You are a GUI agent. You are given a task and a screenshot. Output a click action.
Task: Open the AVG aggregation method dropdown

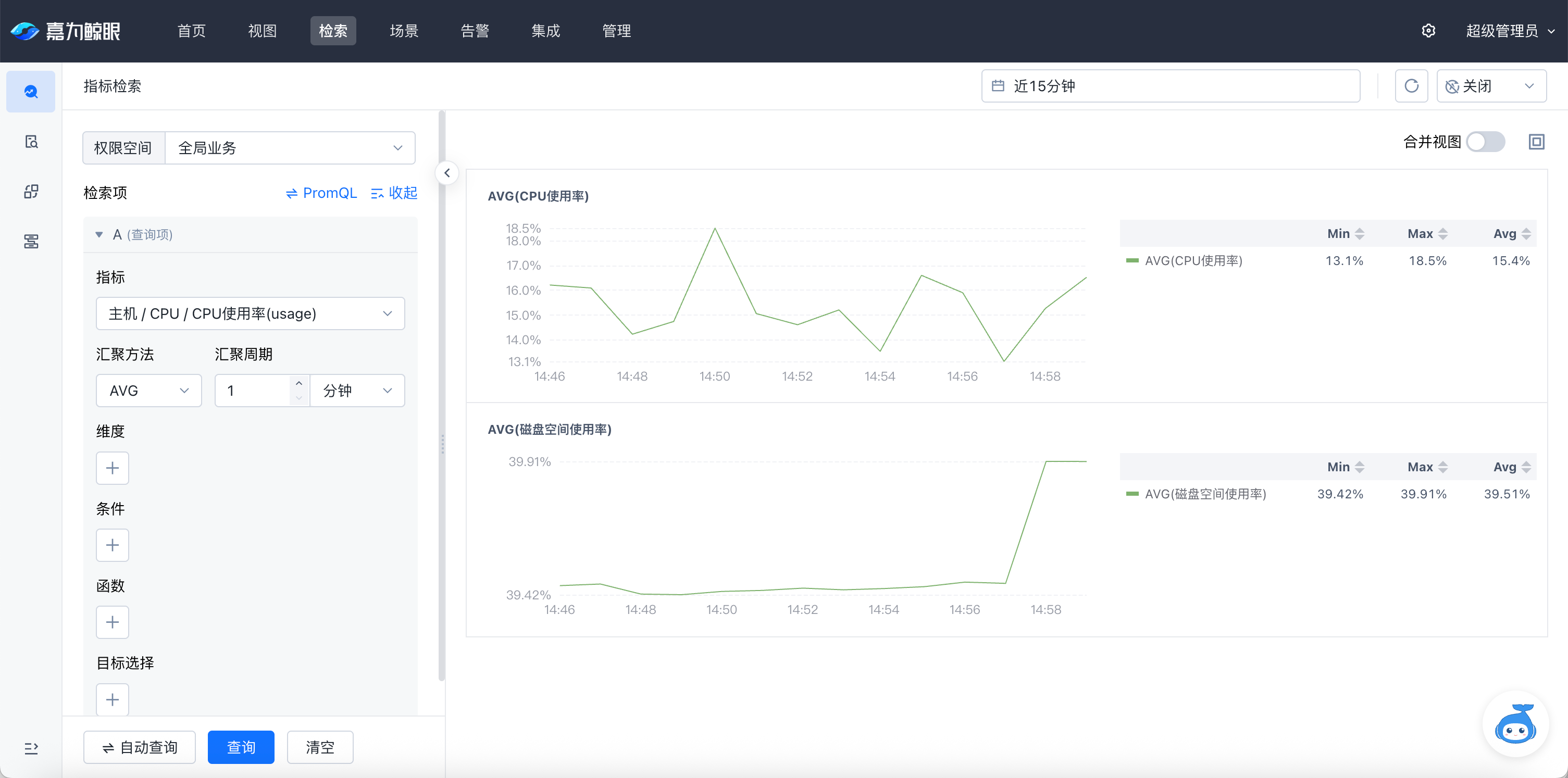click(148, 391)
